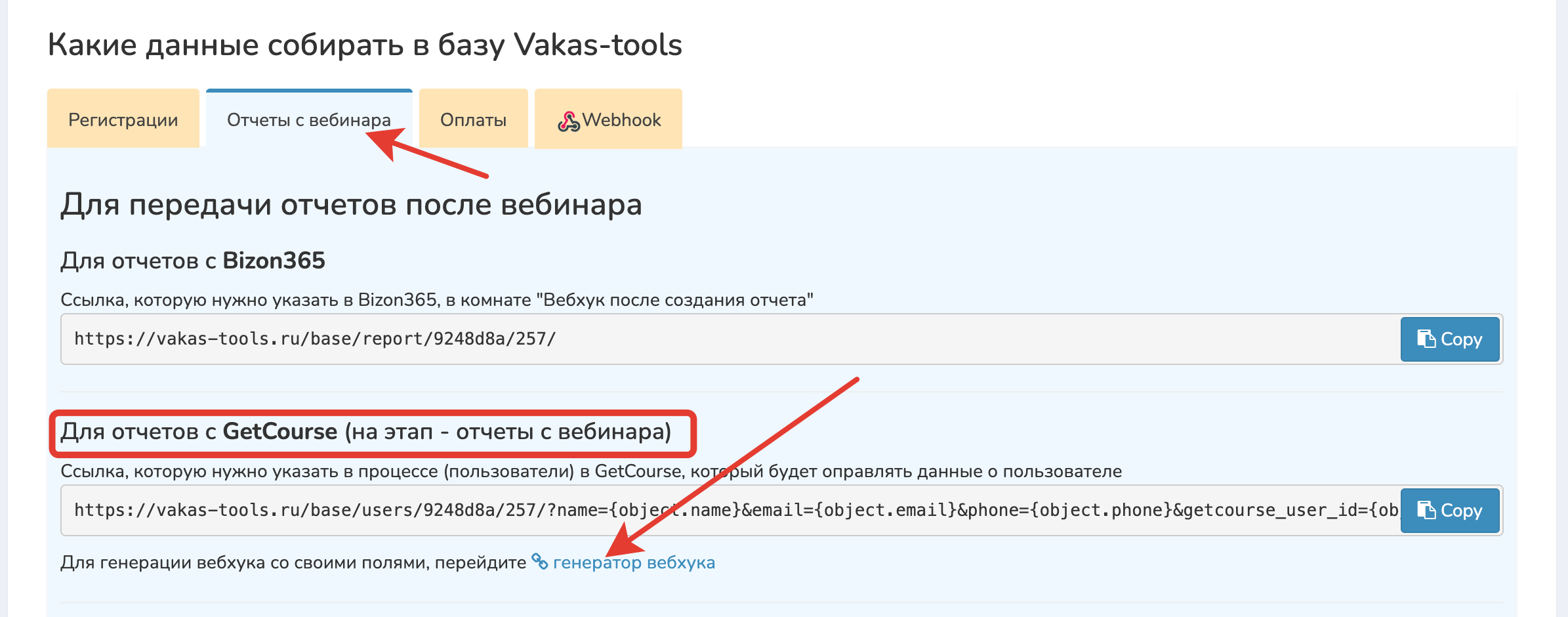
Task: Copy the GetCourse users webhook URL
Action: tap(1449, 510)
